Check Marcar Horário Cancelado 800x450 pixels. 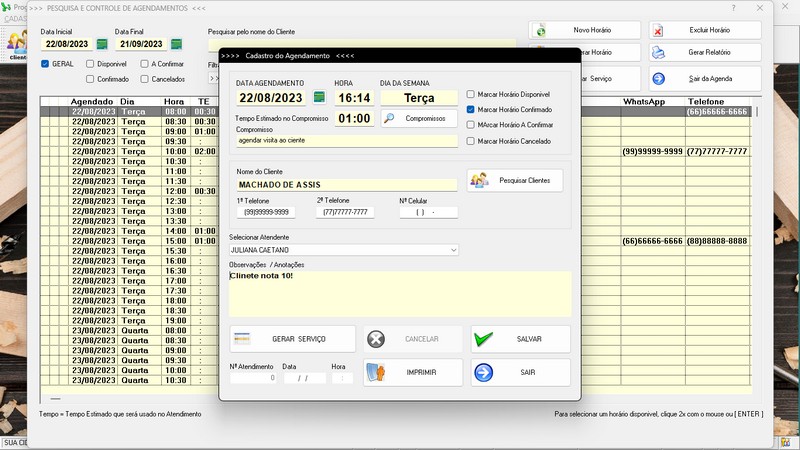[470, 141]
